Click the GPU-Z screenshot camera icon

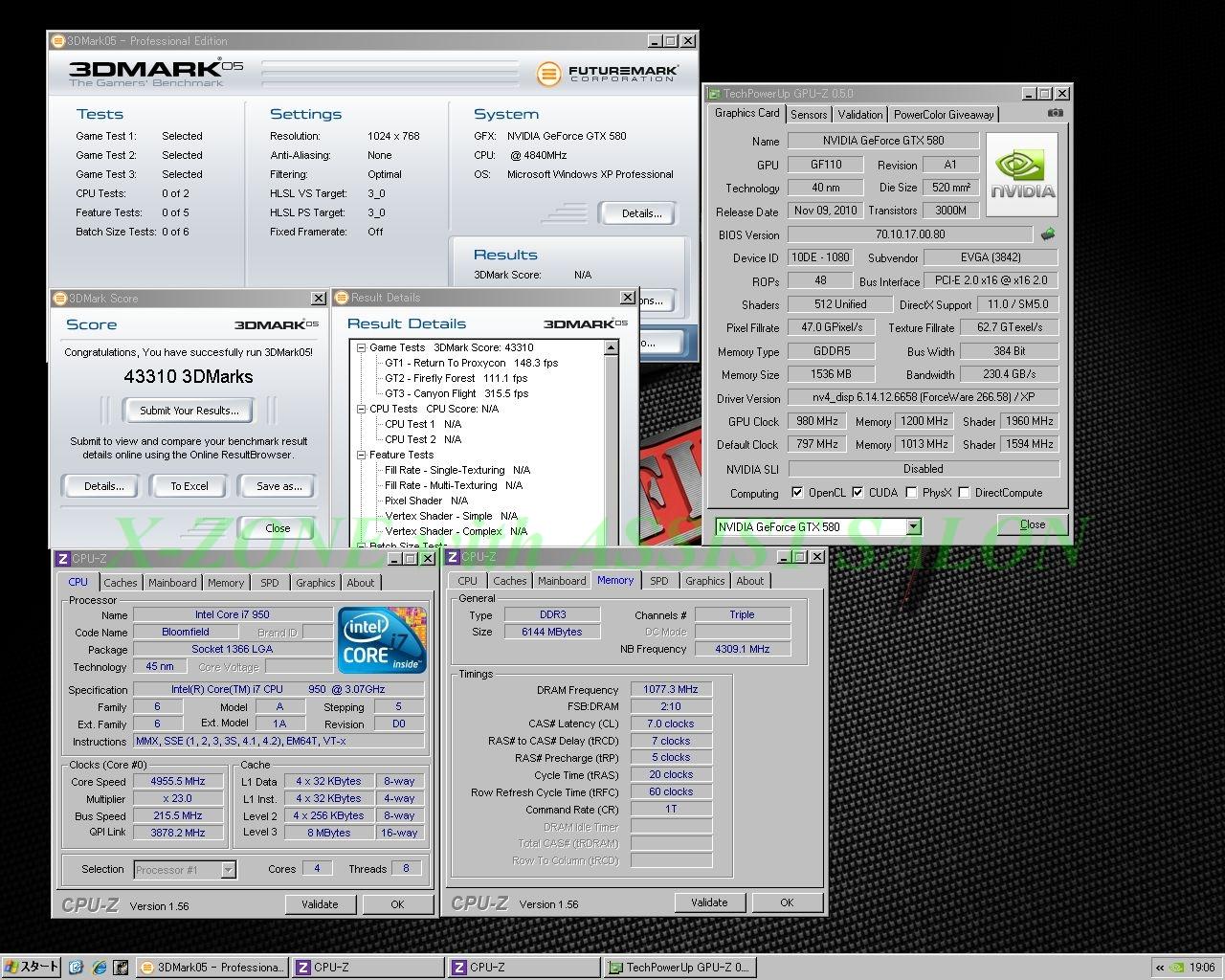(1055, 113)
